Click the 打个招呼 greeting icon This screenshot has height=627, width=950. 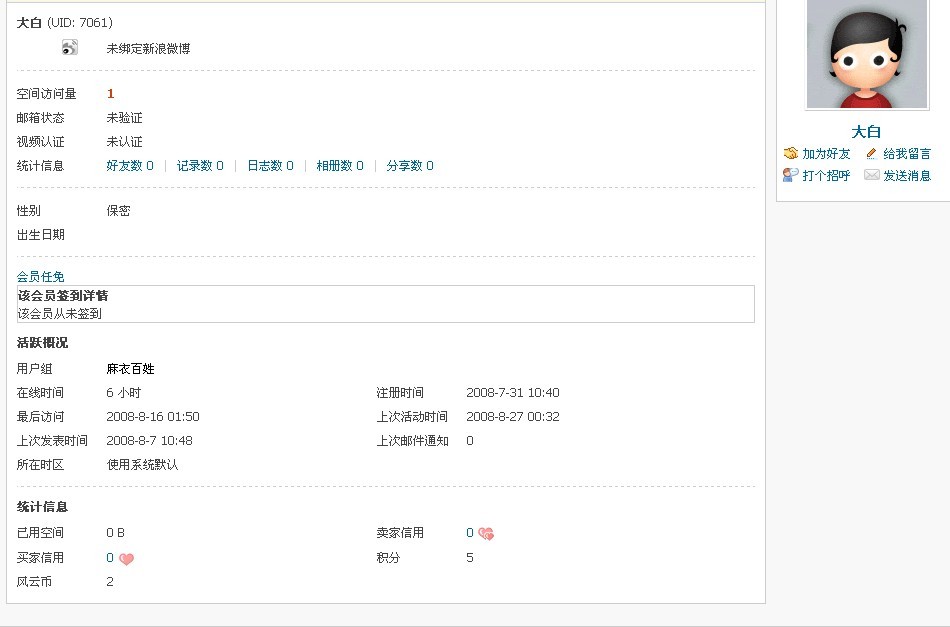(790, 175)
